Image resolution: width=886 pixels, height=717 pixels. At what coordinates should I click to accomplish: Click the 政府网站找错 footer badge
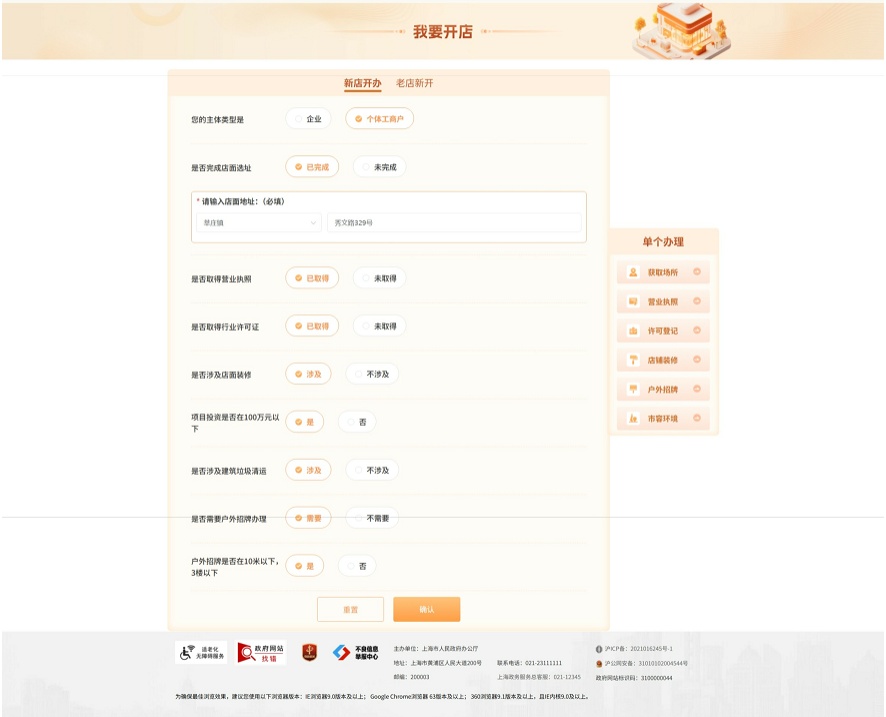261,653
